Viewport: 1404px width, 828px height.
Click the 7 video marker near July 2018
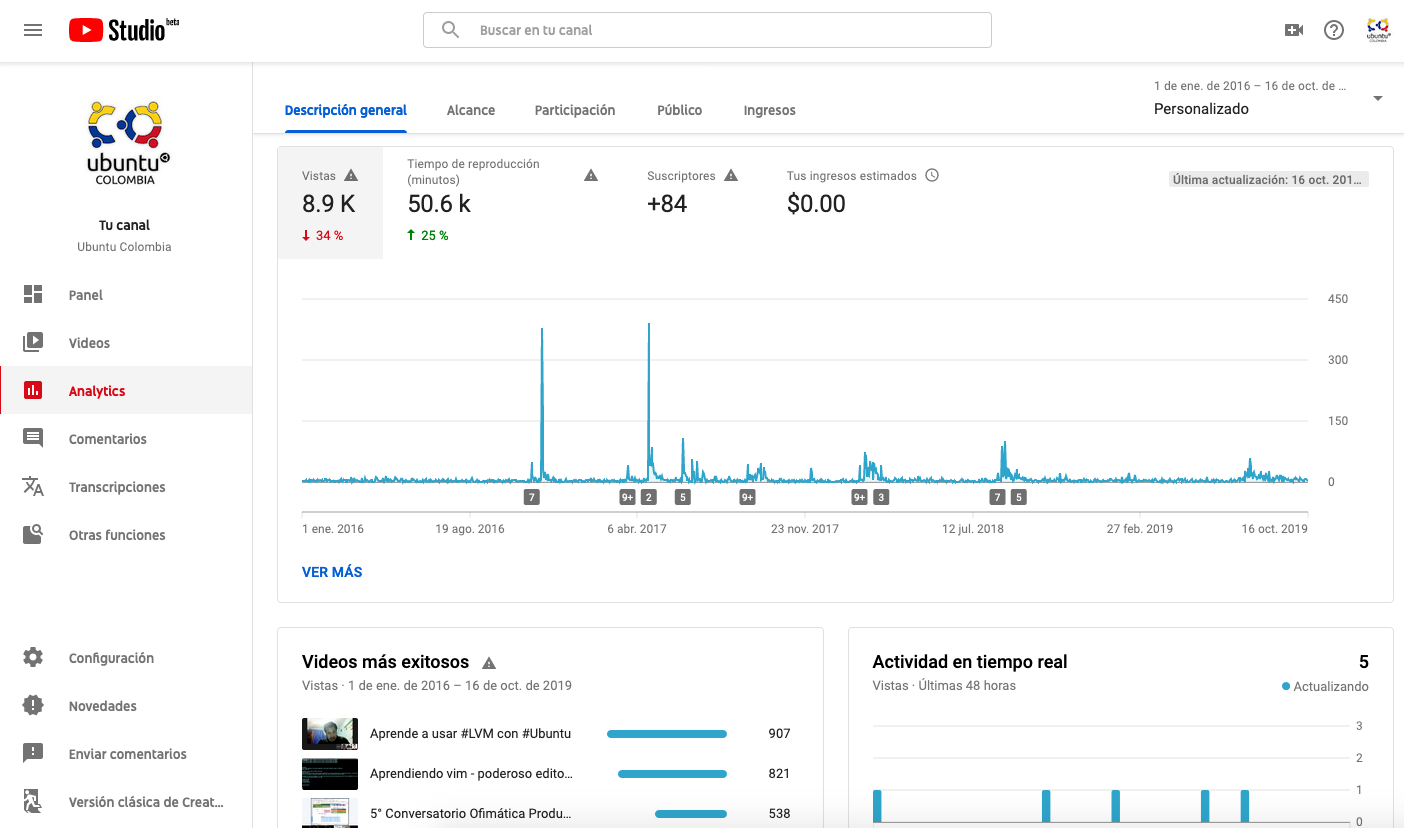(997, 497)
